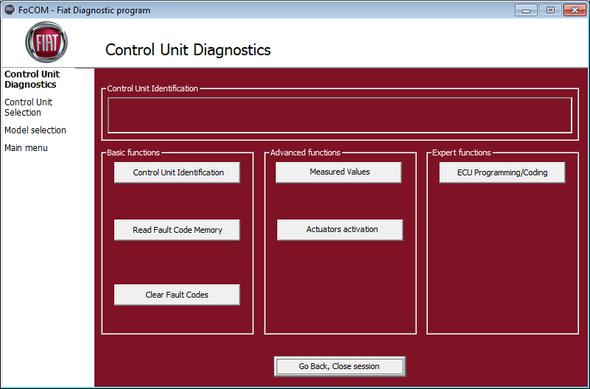Click the empty Control Unit Identification field

click(340, 115)
